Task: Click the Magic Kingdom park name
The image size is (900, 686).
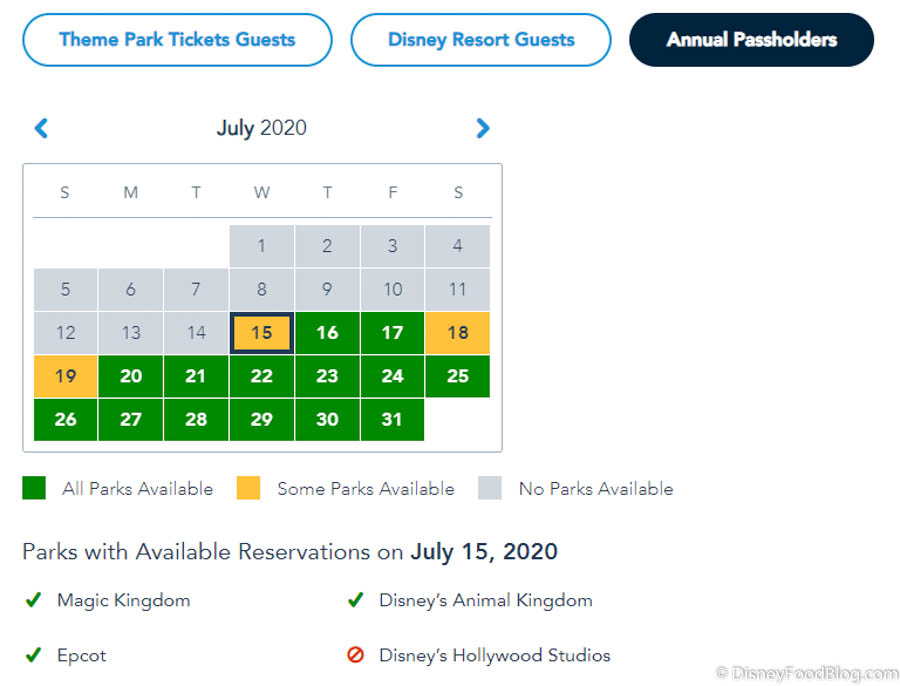Action: tap(123, 601)
